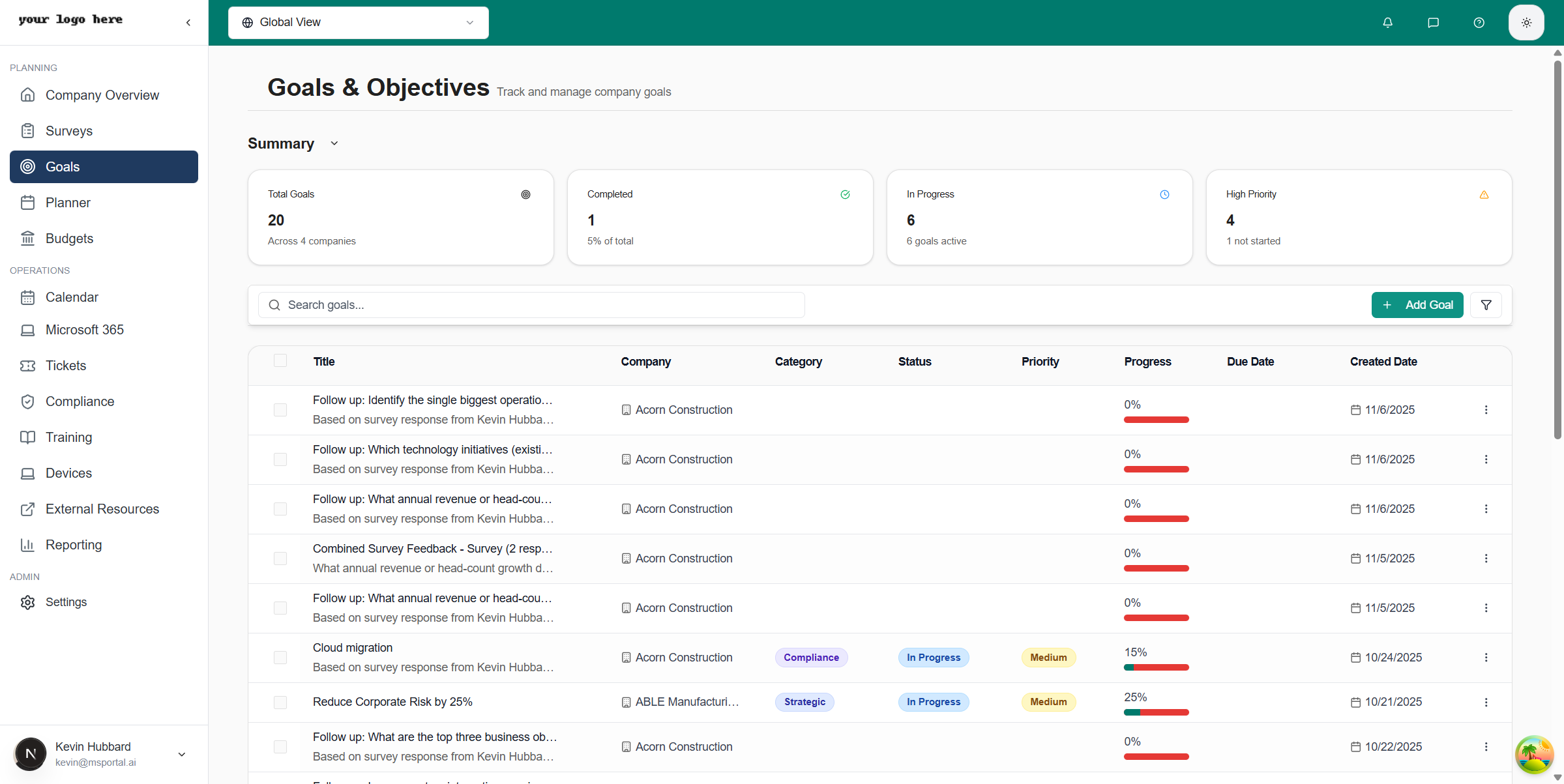Viewport: 1564px width, 784px height.
Task: Click the Cloud migration progress bar
Action: (1155, 667)
